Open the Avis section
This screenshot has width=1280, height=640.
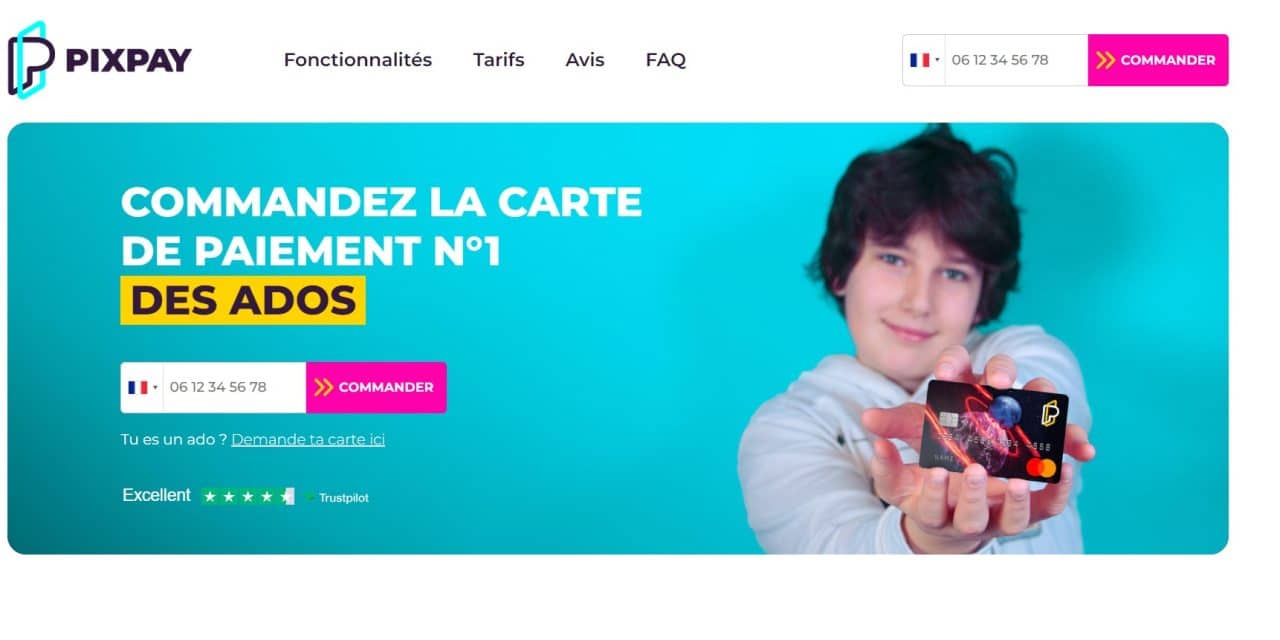pyautogui.click(x=585, y=60)
